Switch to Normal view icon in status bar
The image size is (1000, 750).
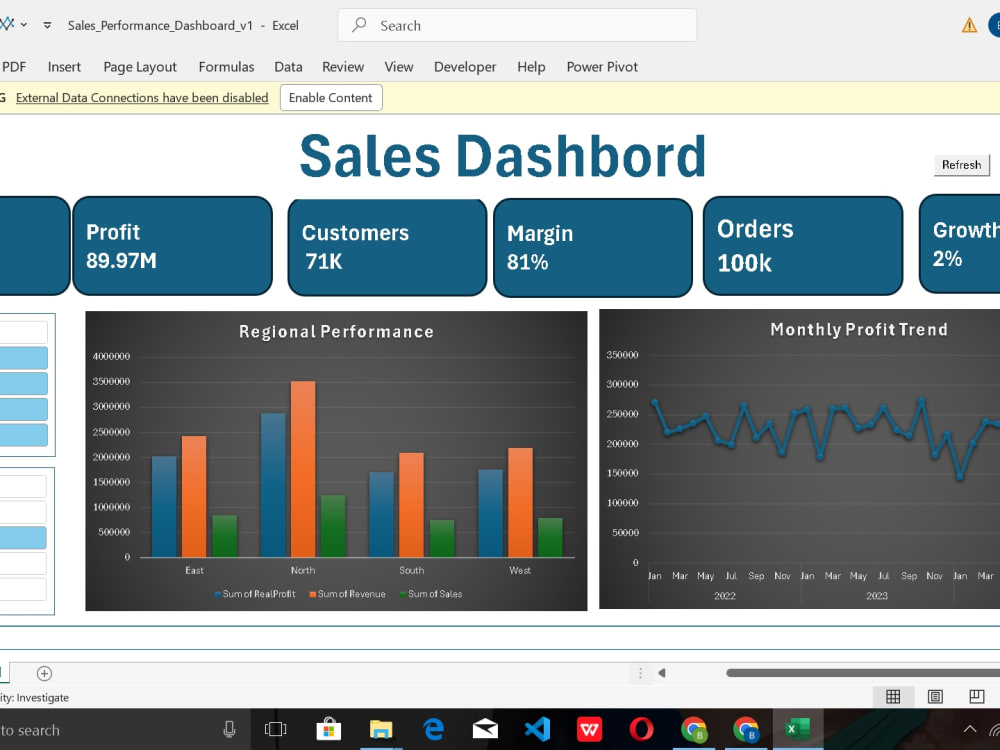[x=893, y=696]
